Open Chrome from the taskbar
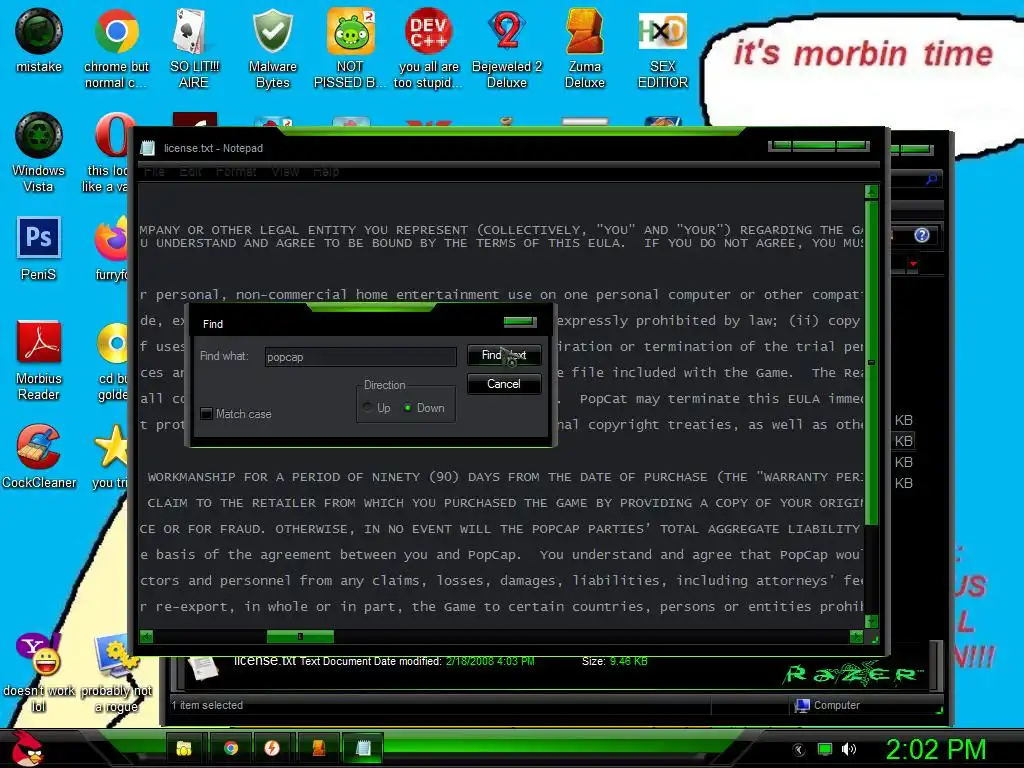Screen dimensions: 1024x768 click(x=231, y=748)
